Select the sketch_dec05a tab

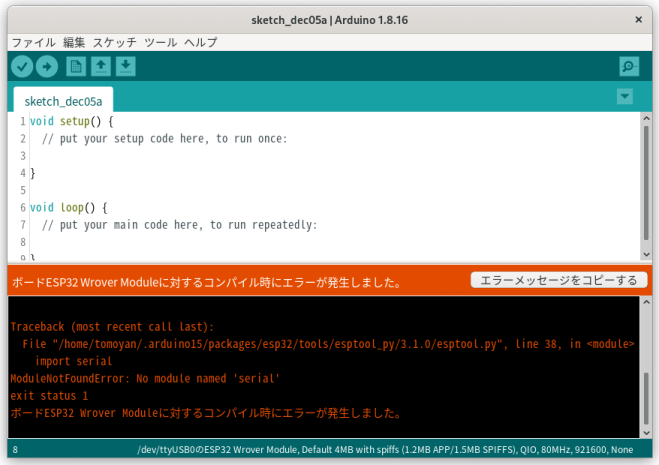click(x=63, y=100)
